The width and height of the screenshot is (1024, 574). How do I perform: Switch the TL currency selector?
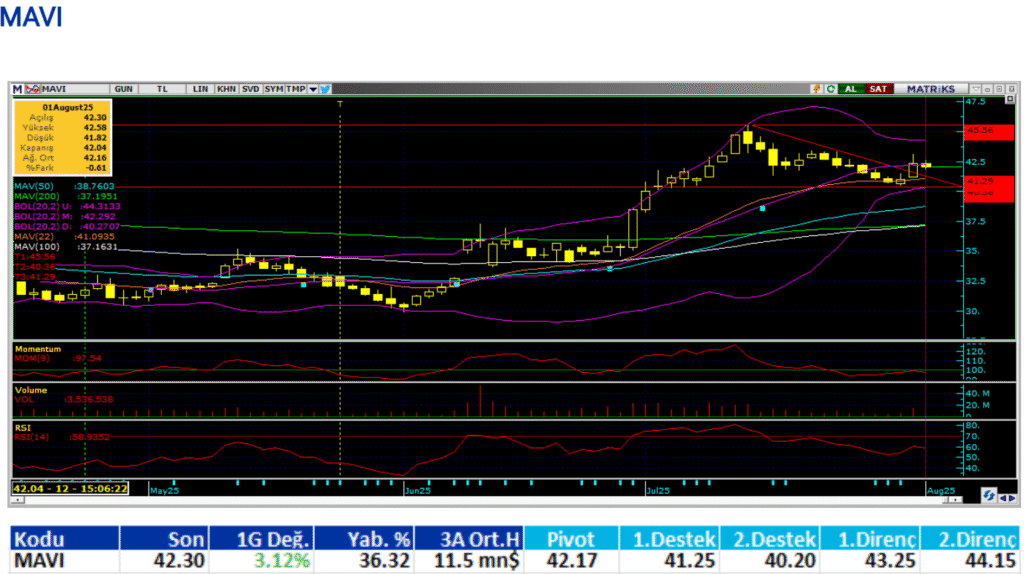162,89
